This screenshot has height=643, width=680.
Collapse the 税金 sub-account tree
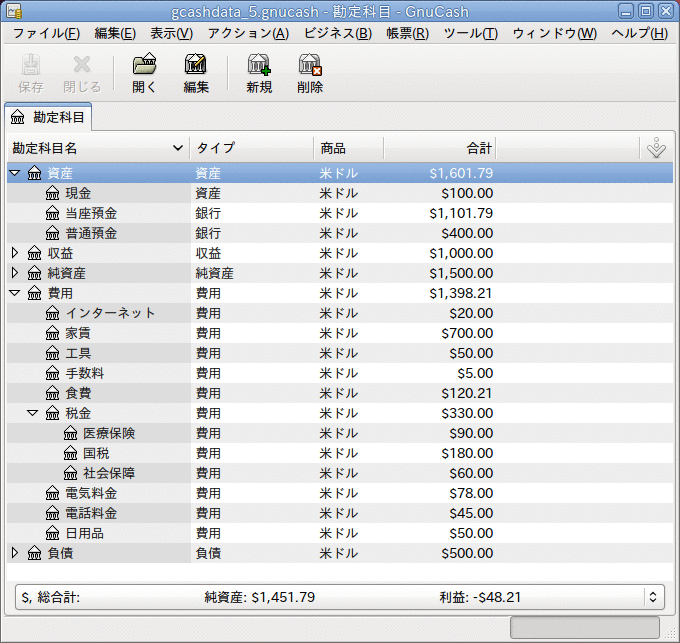click(33, 413)
